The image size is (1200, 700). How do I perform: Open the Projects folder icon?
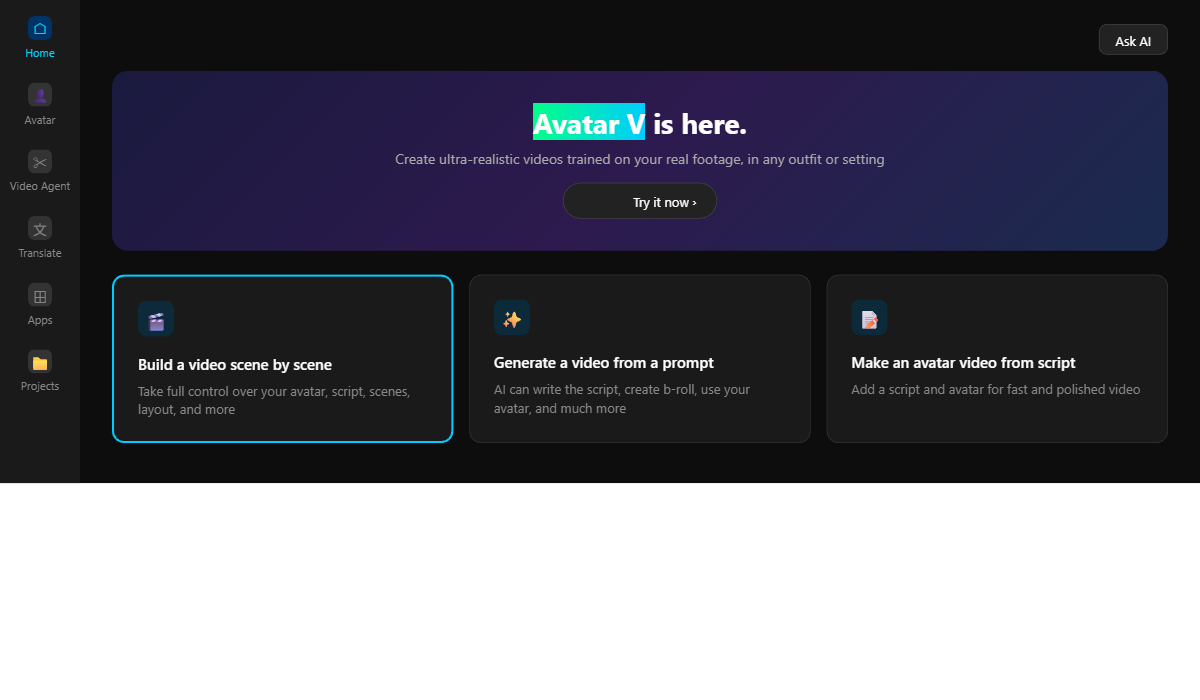click(x=40, y=362)
